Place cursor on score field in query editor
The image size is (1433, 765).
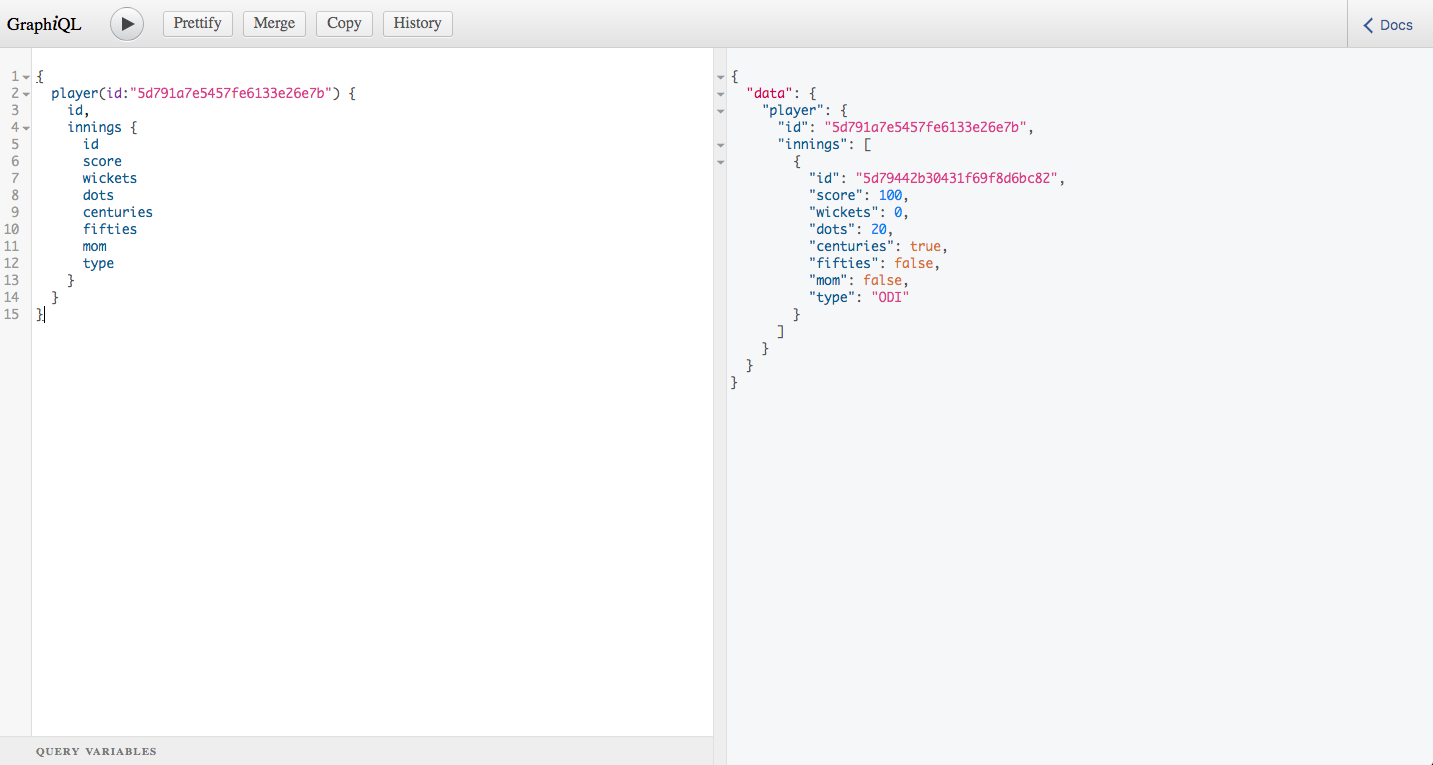point(102,161)
